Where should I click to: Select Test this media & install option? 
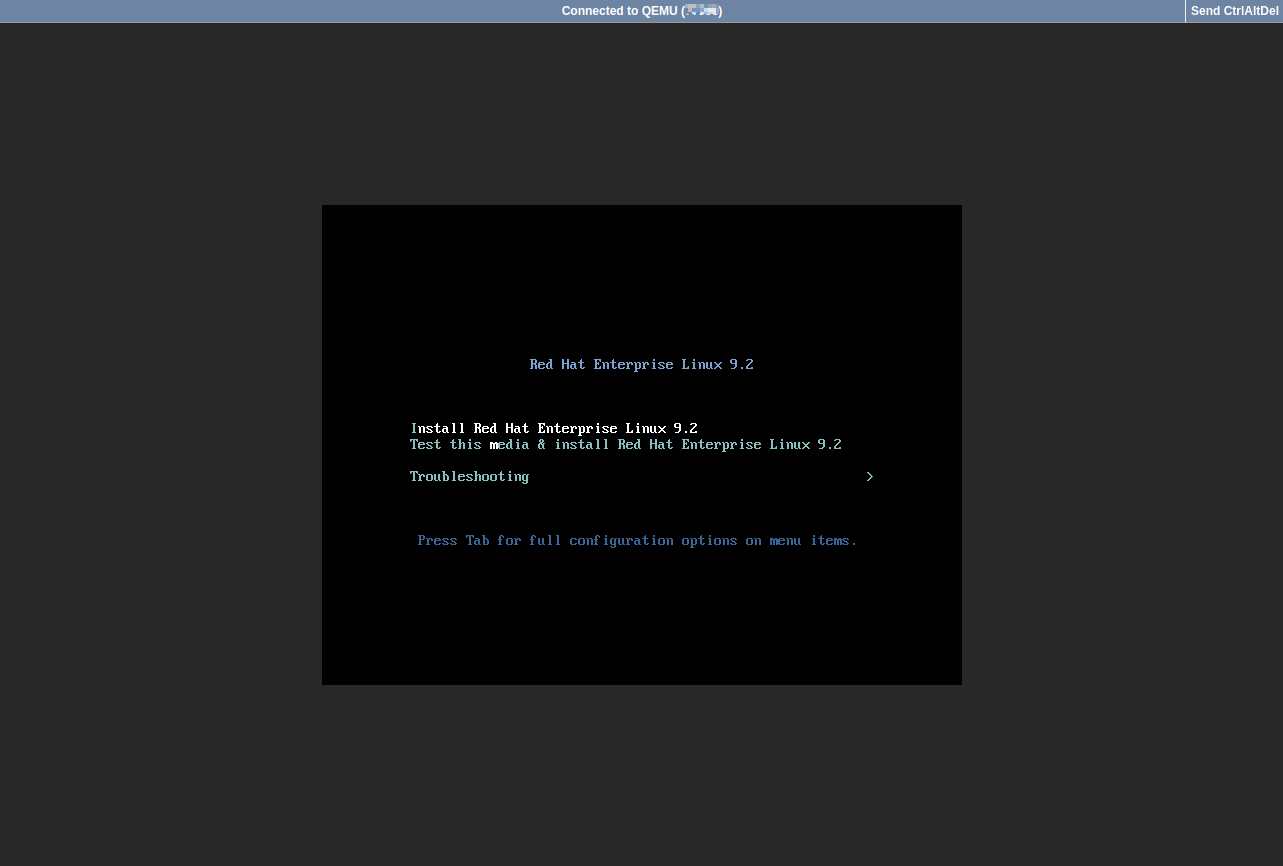point(626,445)
